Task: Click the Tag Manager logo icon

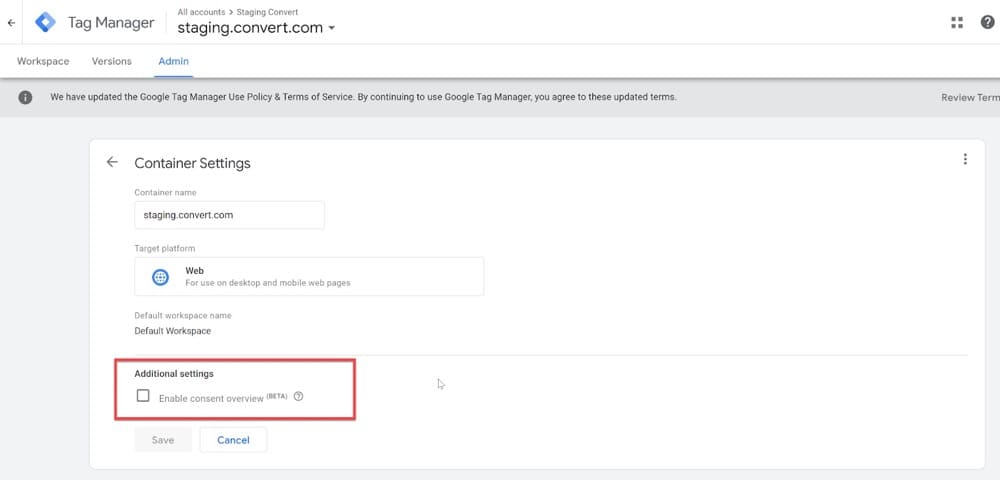Action: pyautogui.click(x=46, y=22)
